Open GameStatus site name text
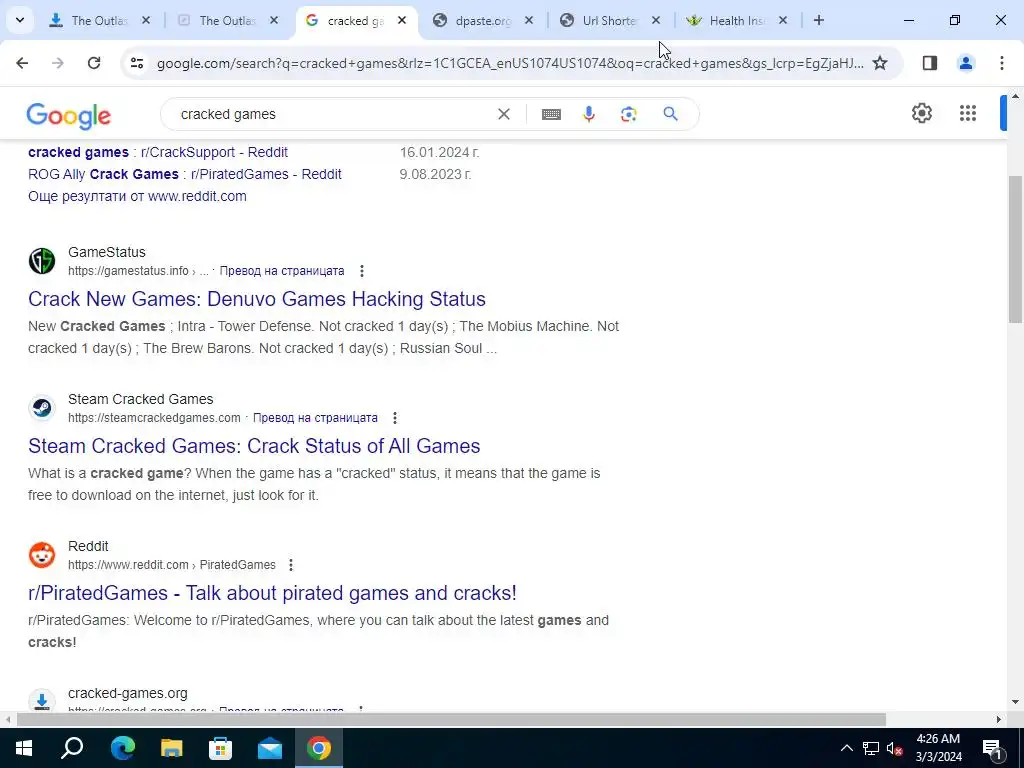The width and height of the screenshot is (1024, 768). [106, 252]
